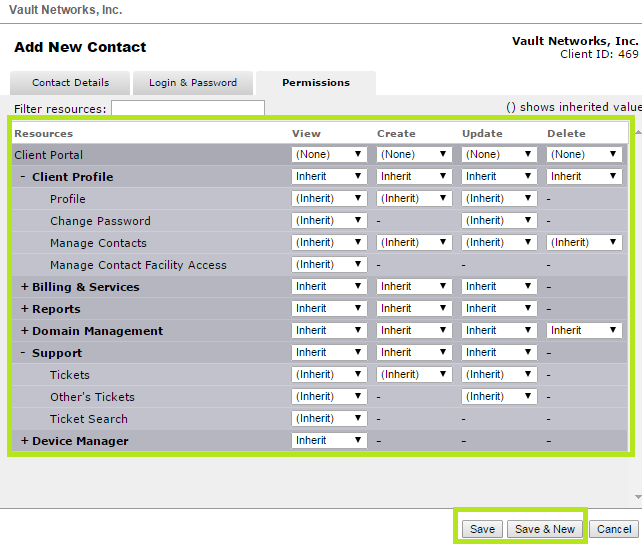Viewport: 642px width, 545px height.
Task: Expand the Reports resource node
Action: (x=24, y=309)
